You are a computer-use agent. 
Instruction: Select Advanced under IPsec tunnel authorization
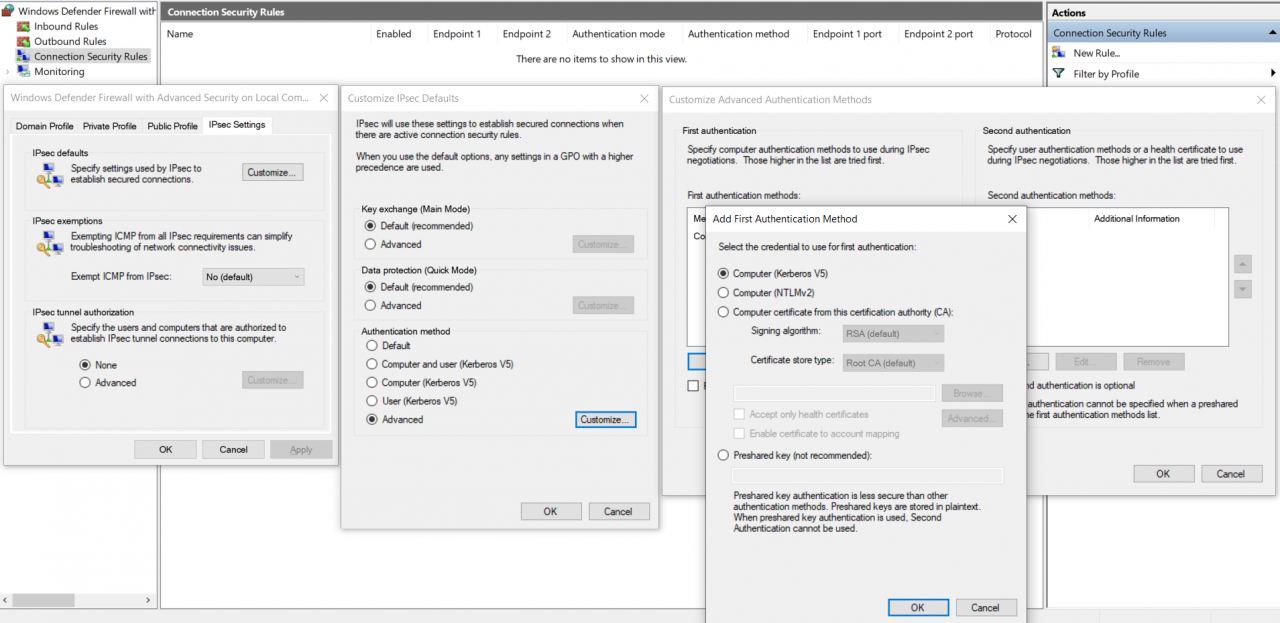85,383
